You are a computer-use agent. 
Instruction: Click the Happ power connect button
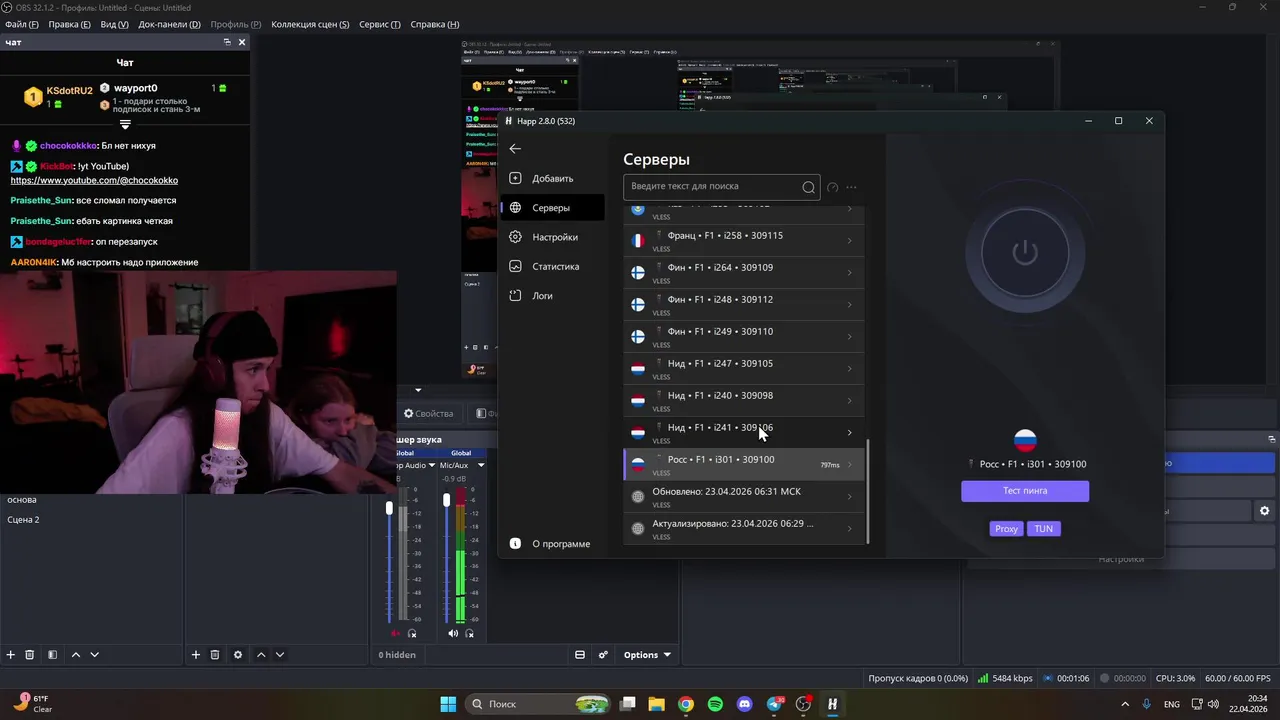click(1025, 253)
